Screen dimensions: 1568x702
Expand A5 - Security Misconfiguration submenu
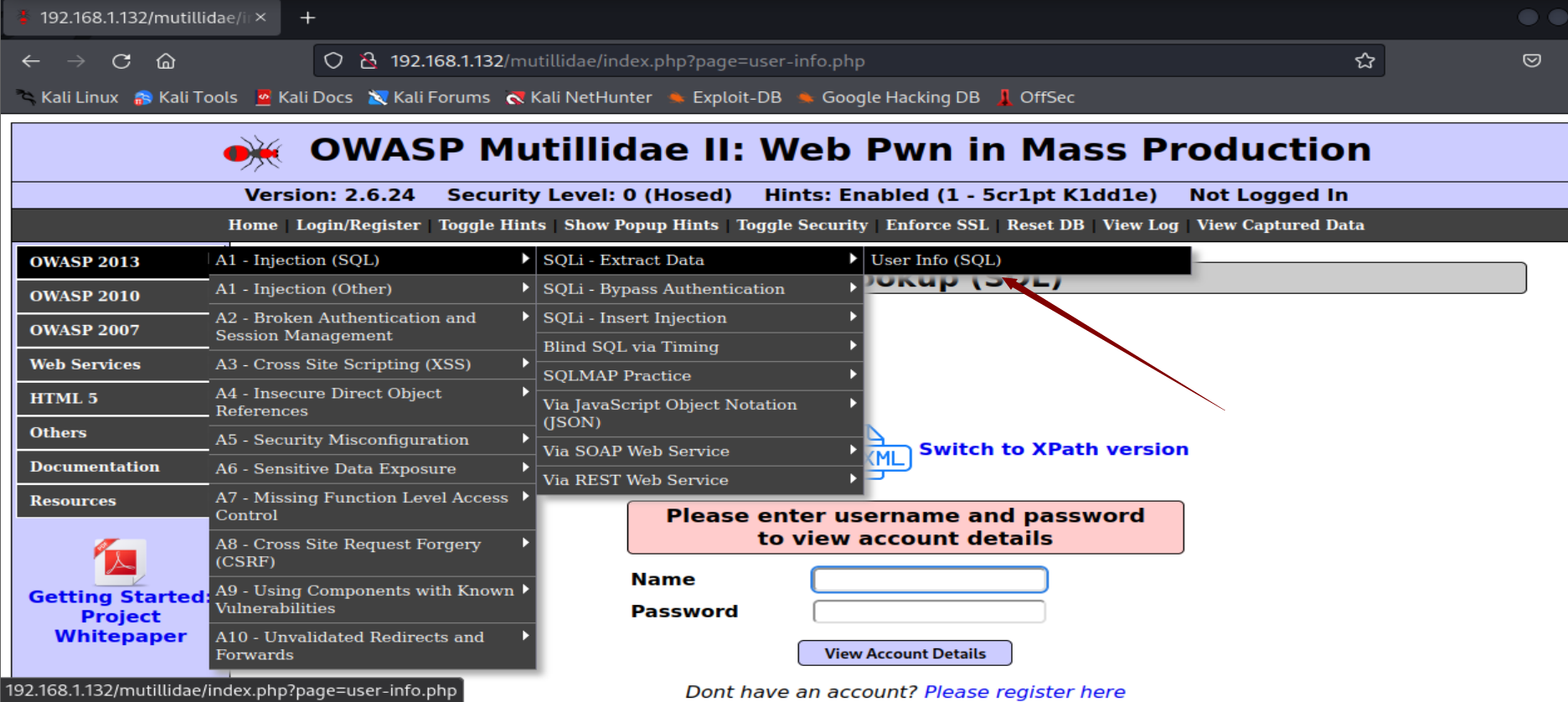tap(372, 440)
